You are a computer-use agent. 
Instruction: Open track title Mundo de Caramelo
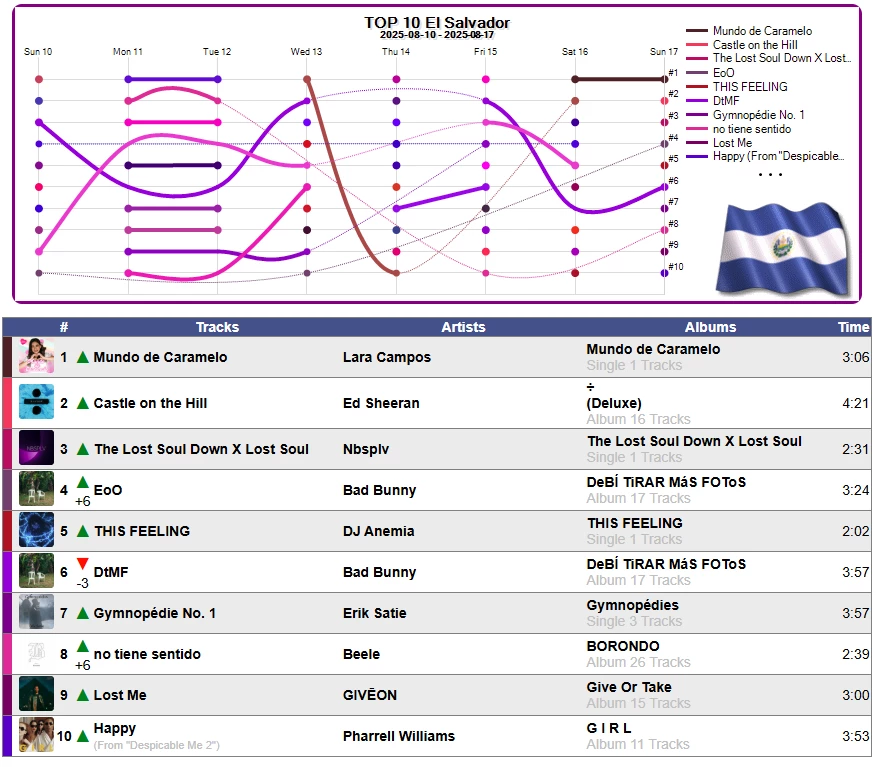(160, 357)
